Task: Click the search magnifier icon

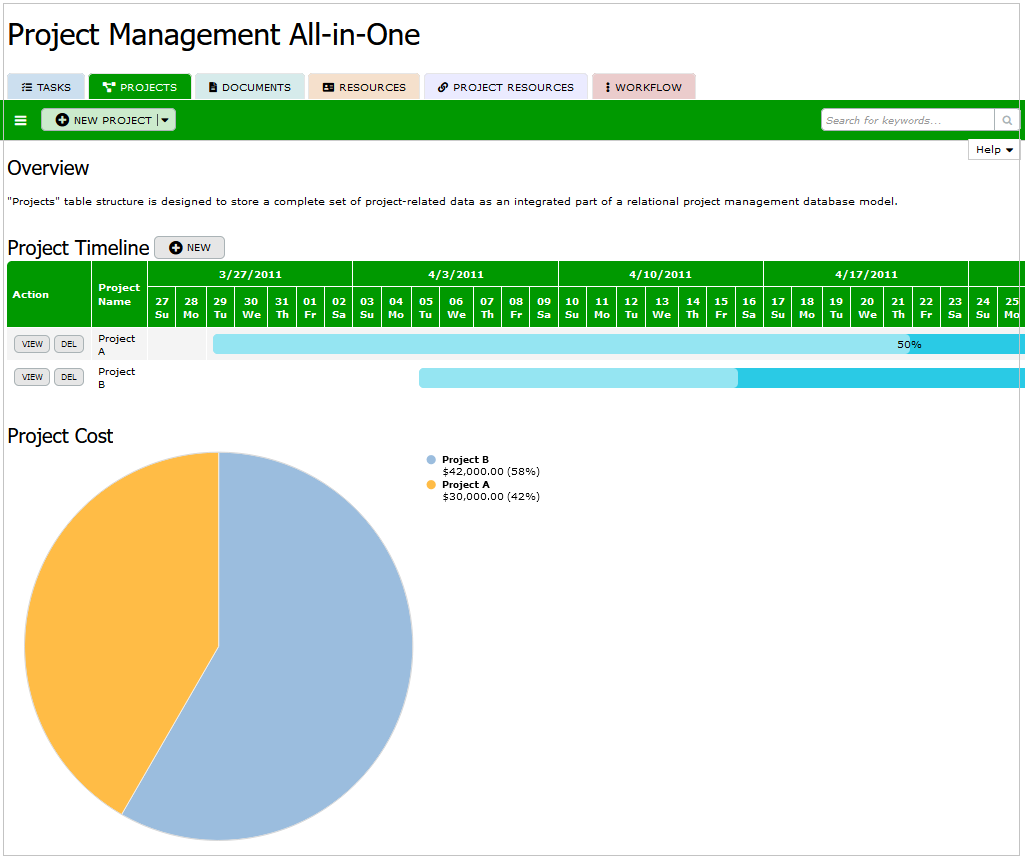Action: pos(1007,120)
